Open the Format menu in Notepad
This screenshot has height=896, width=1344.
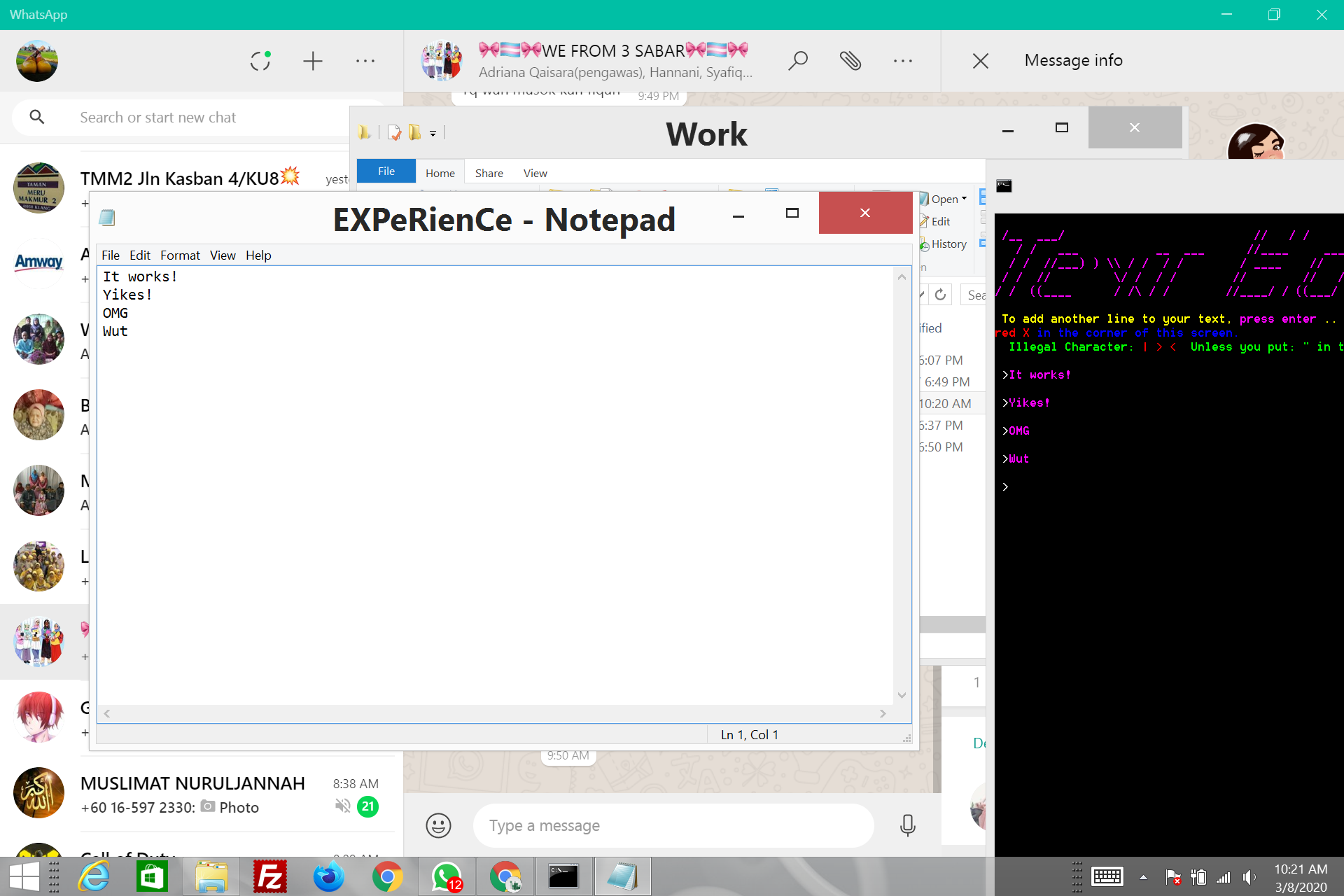pos(180,255)
